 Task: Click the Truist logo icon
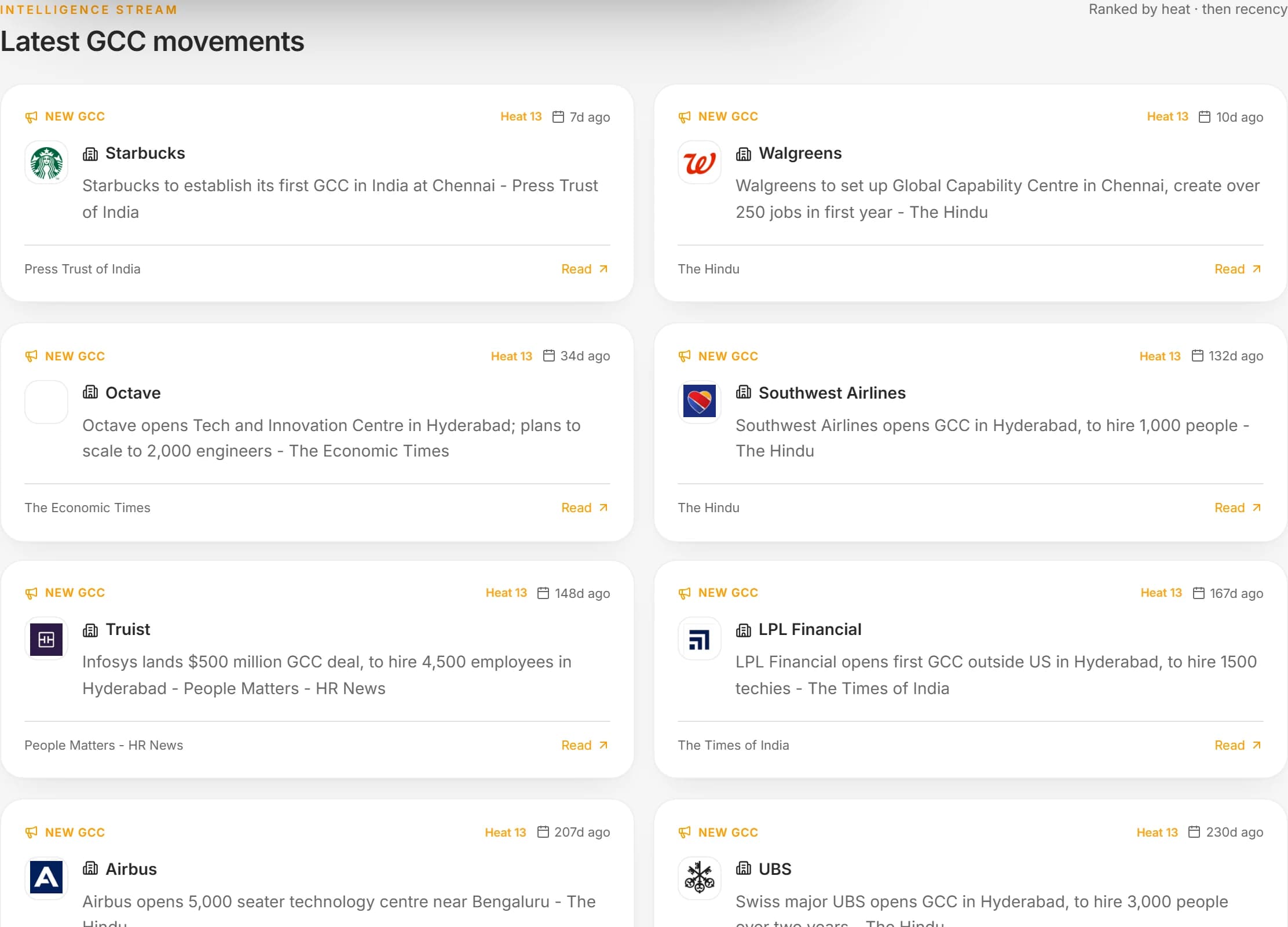click(46, 639)
